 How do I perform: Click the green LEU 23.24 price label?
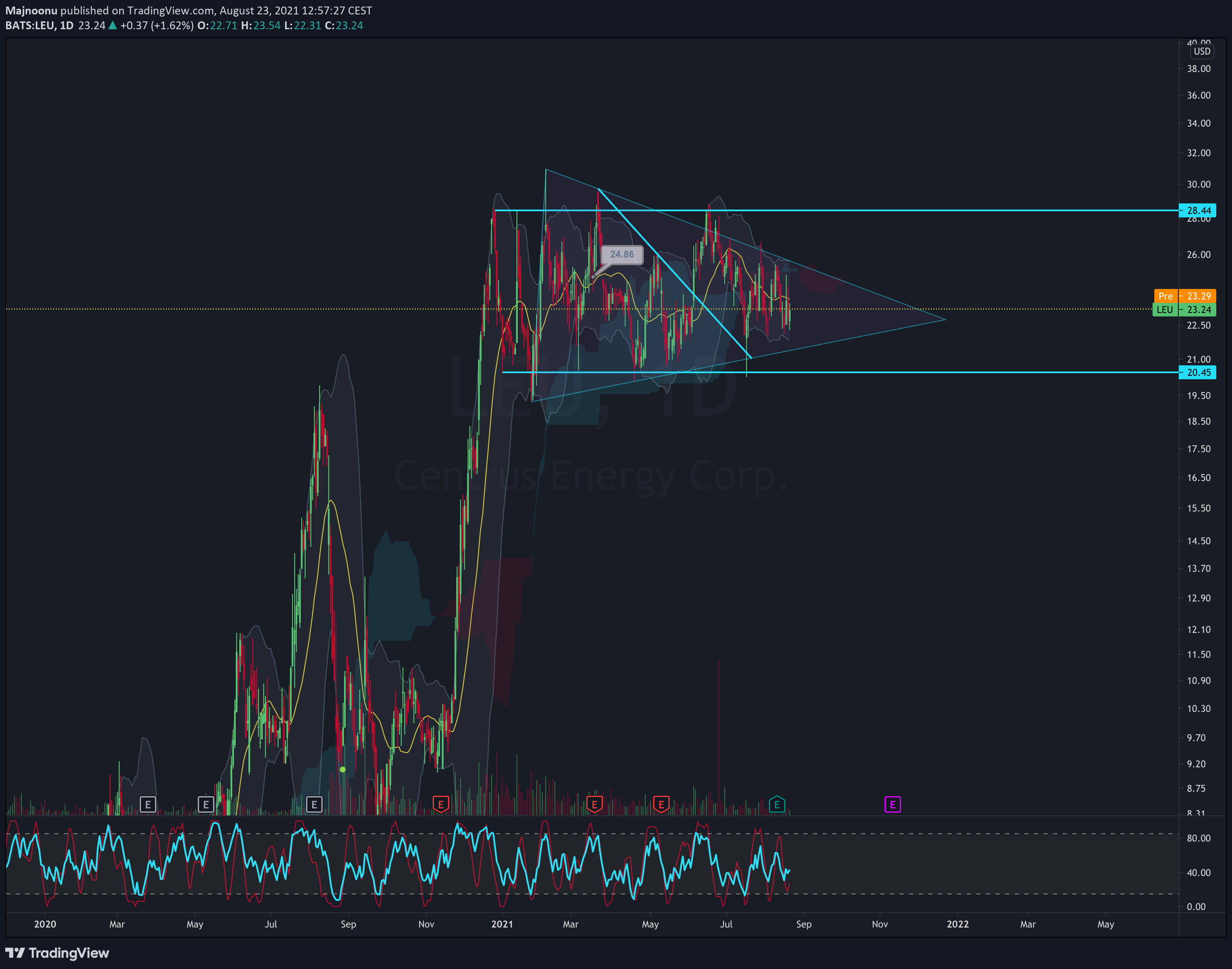click(x=1184, y=310)
